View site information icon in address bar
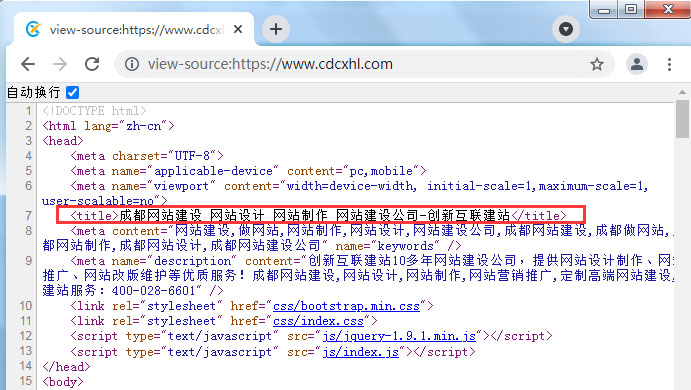691x390 pixels. 132,64
